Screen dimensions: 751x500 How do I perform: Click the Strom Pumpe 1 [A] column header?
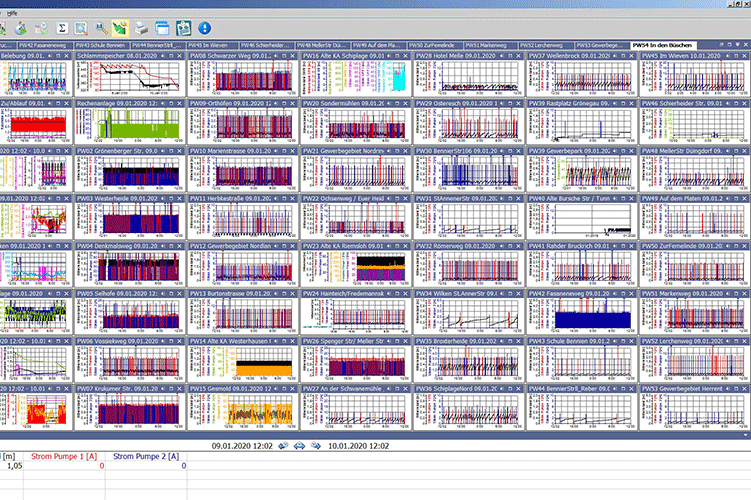point(65,456)
